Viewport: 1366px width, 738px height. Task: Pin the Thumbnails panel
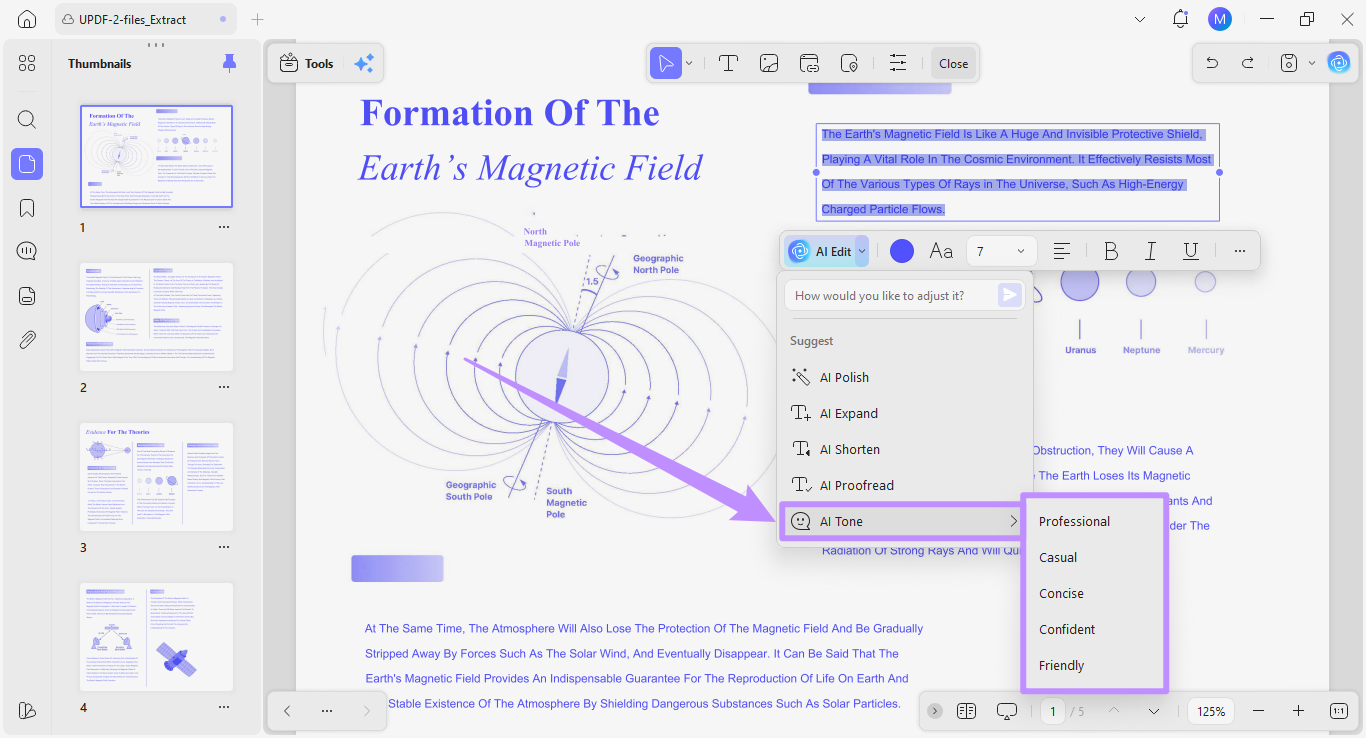coord(229,63)
